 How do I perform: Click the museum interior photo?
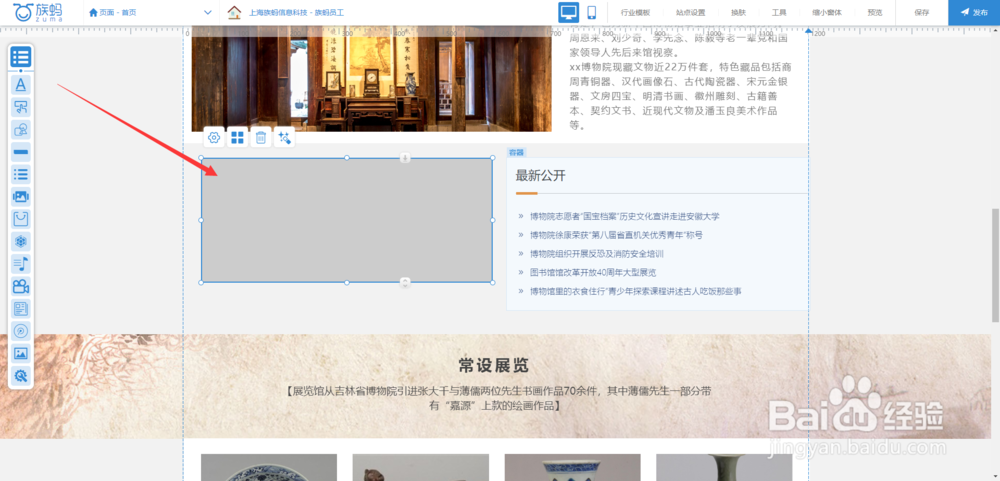pyautogui.click(x=371, y=78)
